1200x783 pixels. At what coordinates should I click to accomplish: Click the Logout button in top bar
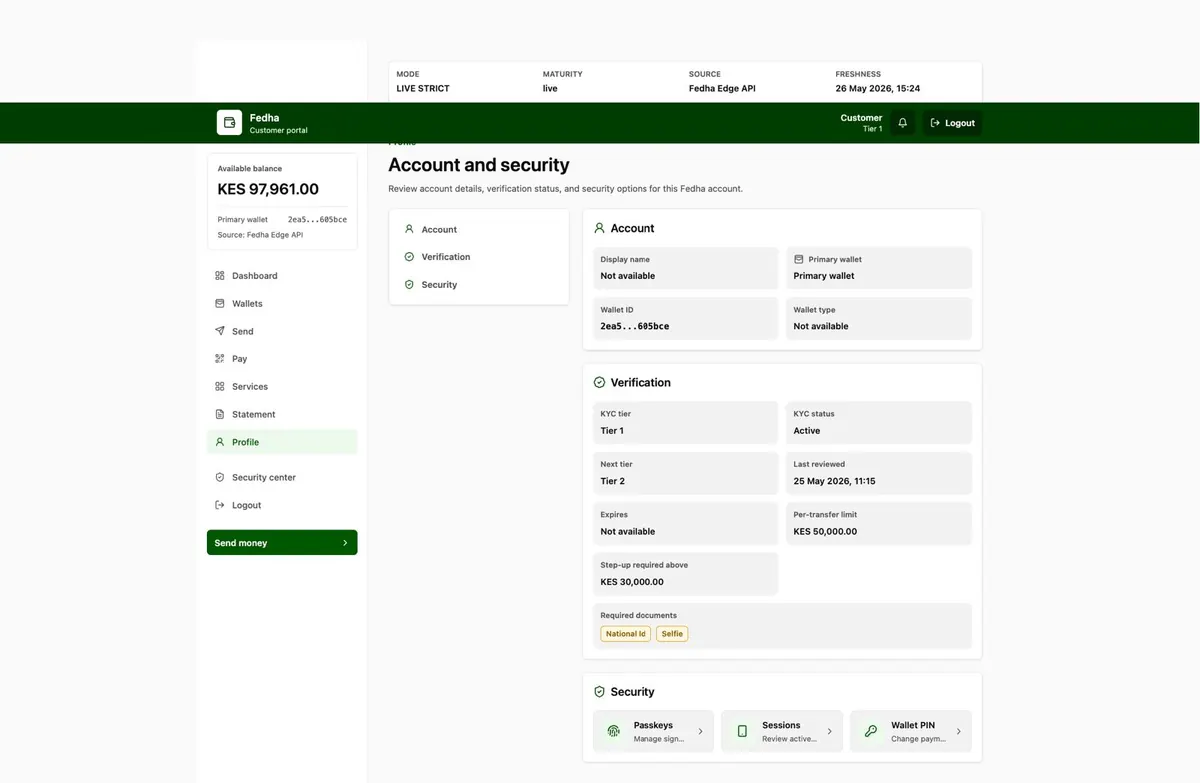point(952,123)
